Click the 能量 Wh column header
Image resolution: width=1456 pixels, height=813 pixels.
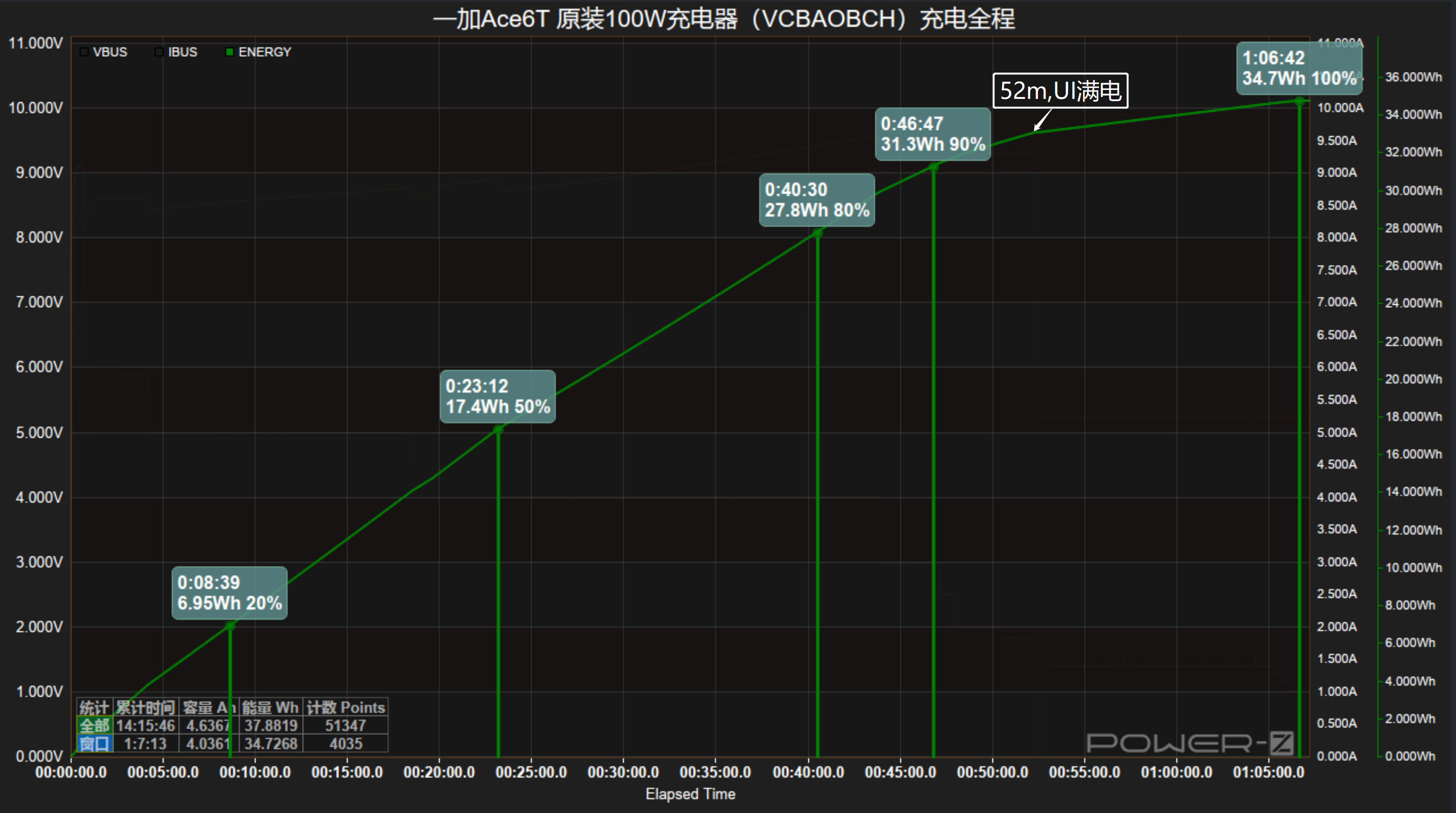[x=270, y=707]
